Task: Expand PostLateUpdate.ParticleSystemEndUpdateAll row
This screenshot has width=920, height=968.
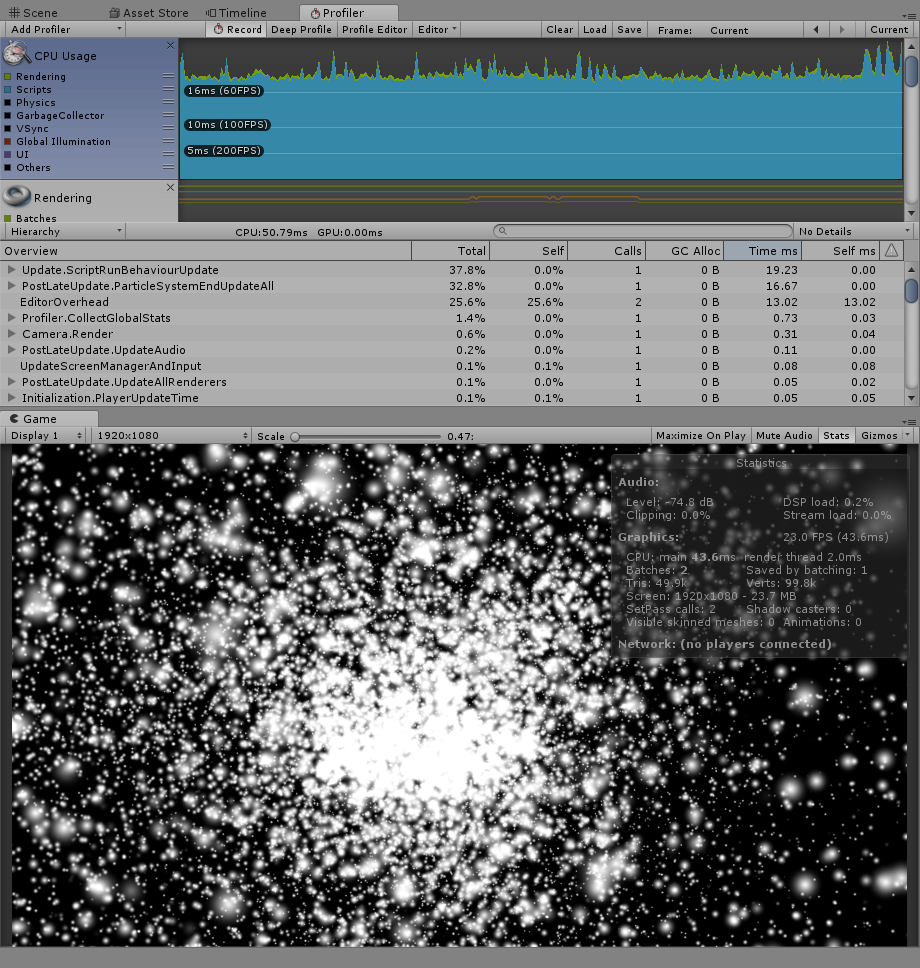Action: coord(11,286)
